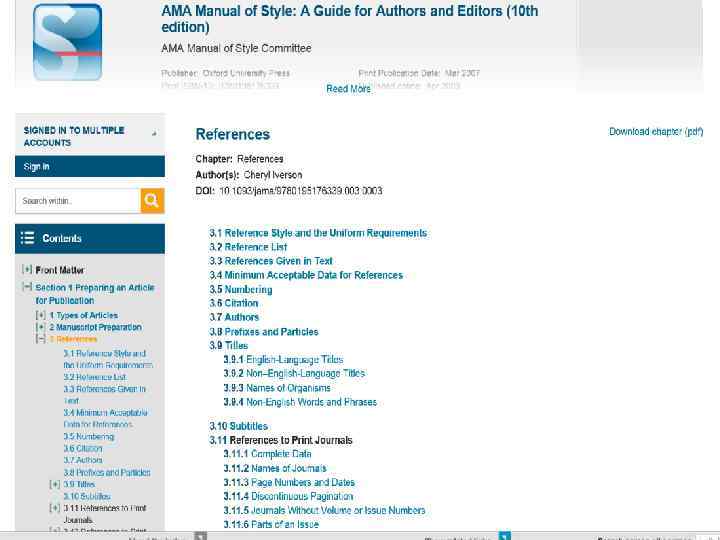
Task: Open 3.11.1 Complete Data
Action: click(x=268, y=454)
